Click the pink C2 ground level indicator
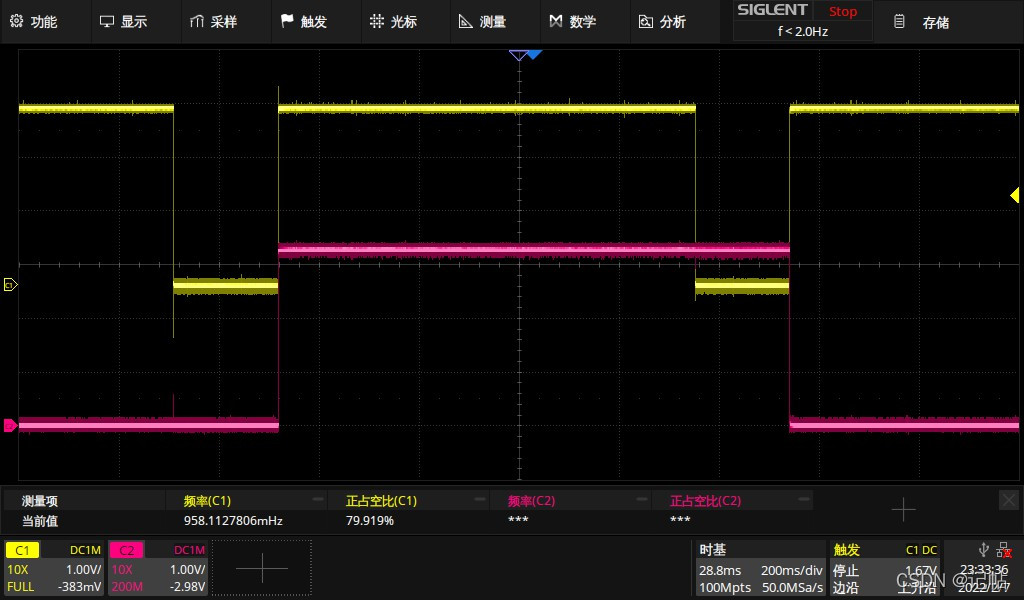 click(10, 426)
